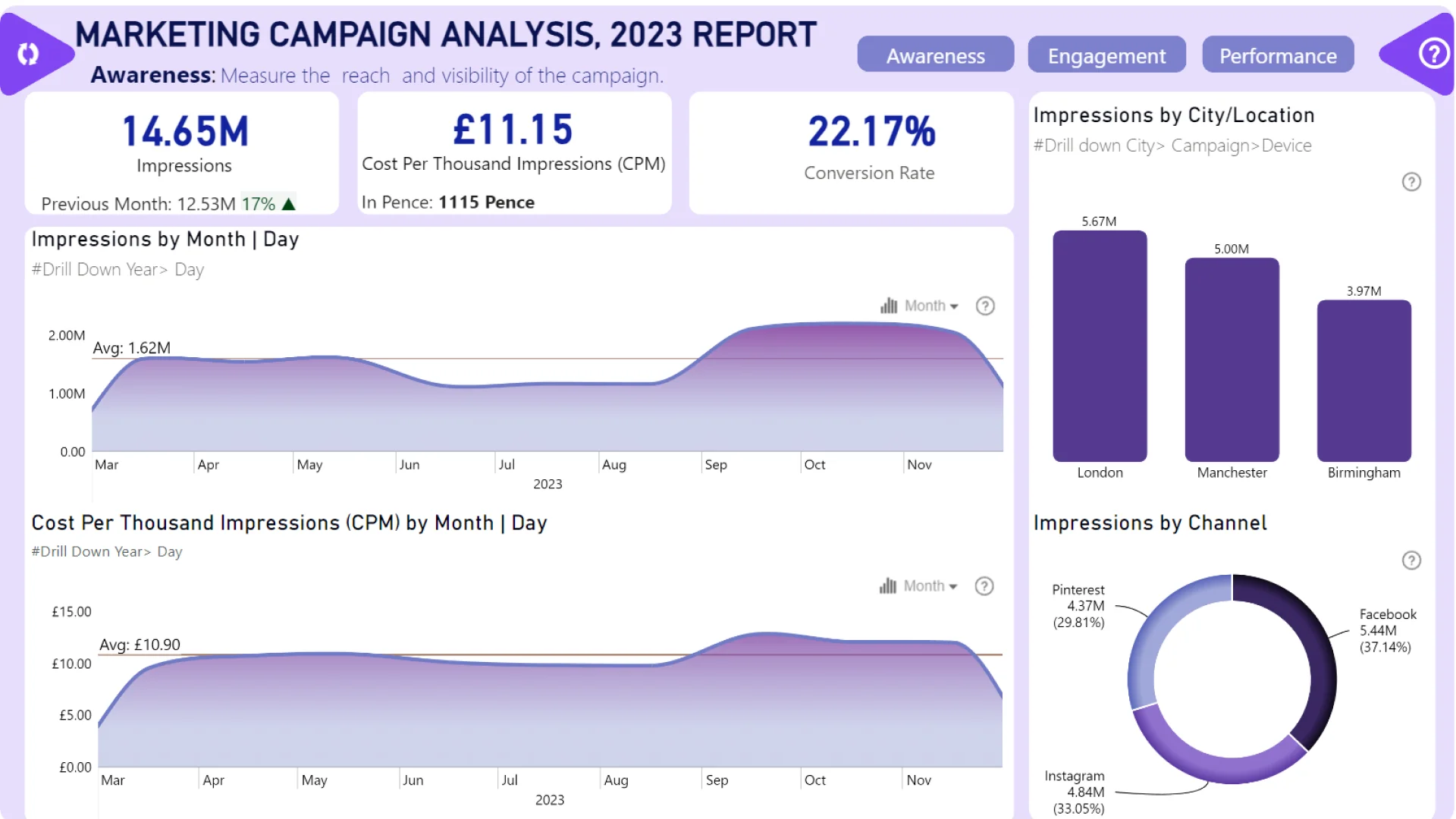Click the 22.17% Conversion Rate value
This screenshot has width=1456, height=819.
tap(871, 131)
